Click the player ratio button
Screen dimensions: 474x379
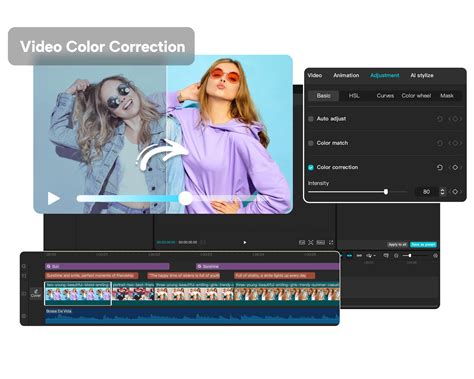[x=321, y=242]
